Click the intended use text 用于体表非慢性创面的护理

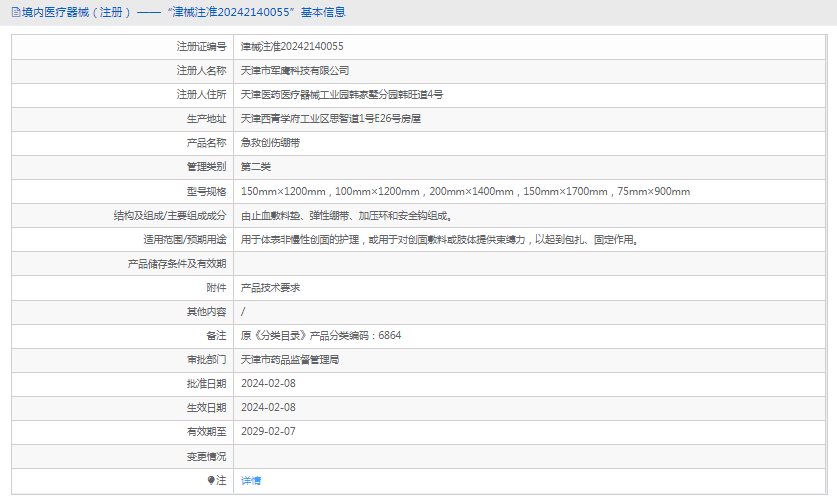pyautogui.click(x=440, y=240)
